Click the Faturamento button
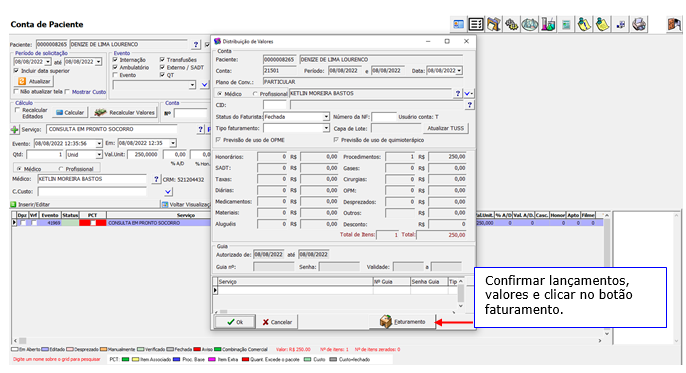 403,322
